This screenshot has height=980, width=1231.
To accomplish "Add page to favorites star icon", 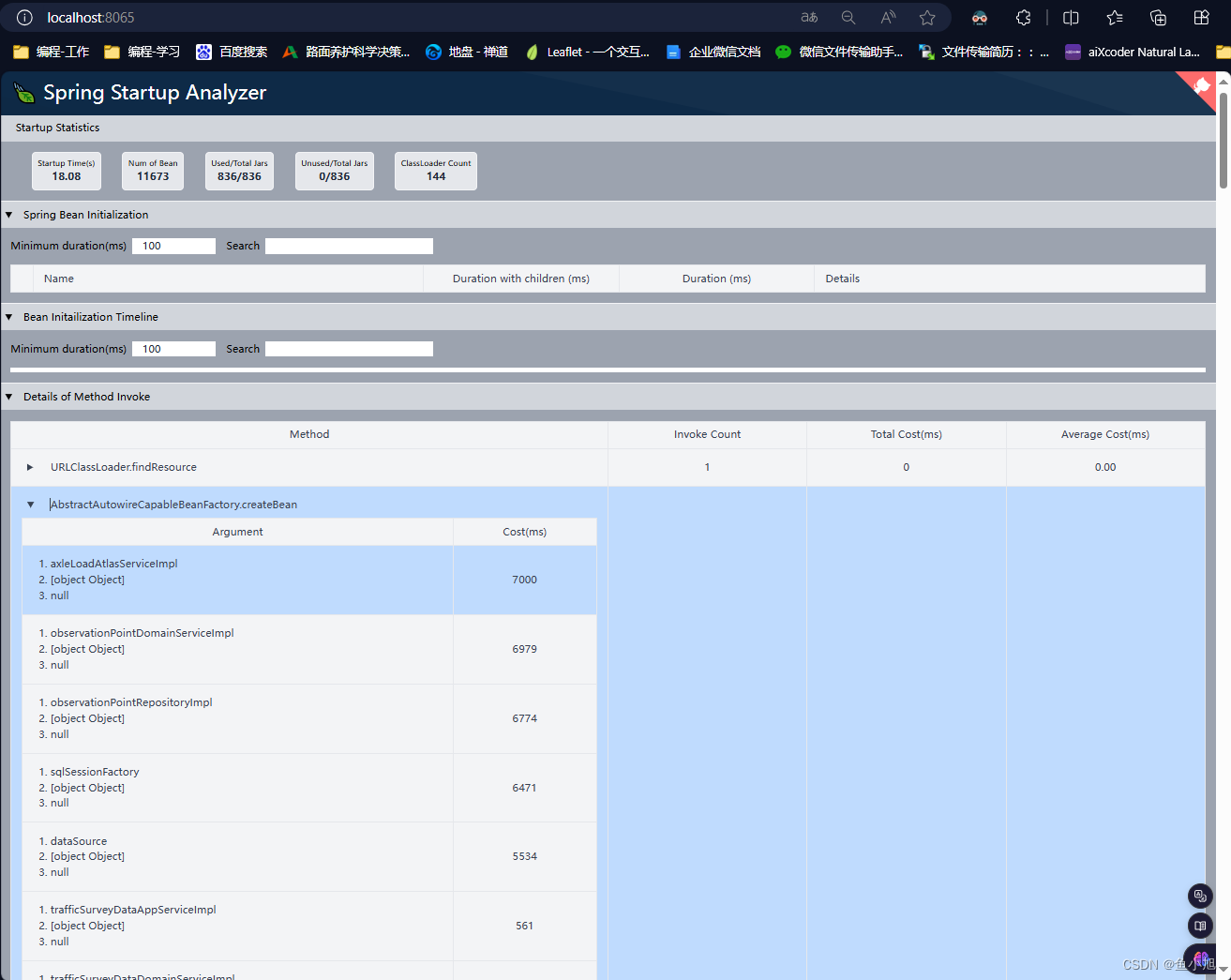I will coord(927,17).
